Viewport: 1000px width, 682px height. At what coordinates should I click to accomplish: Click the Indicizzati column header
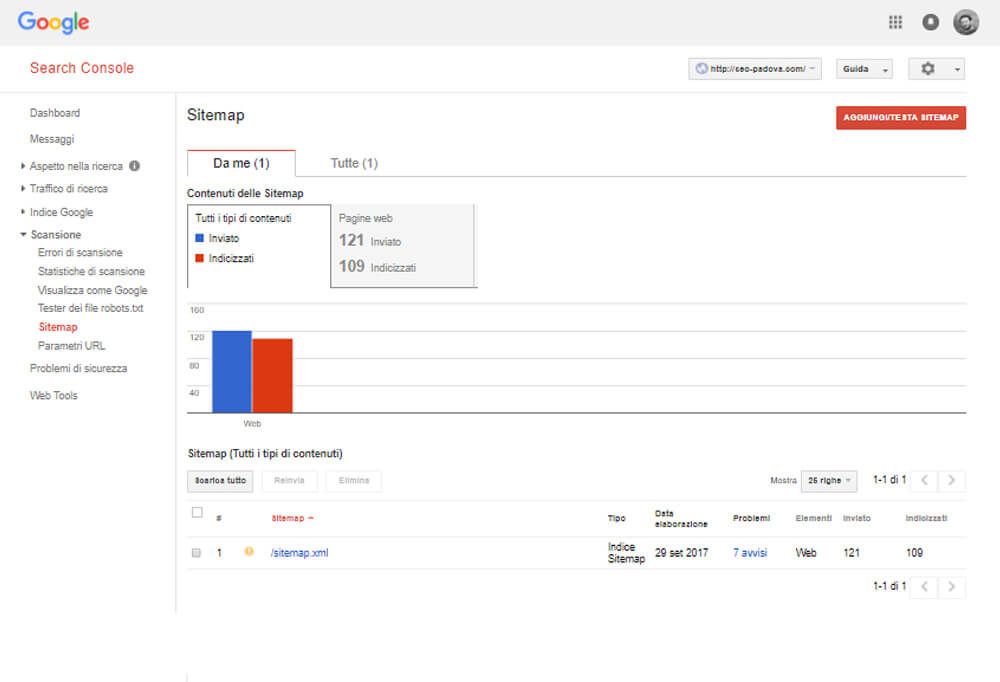pyautogui.click(x=926, y=518)
